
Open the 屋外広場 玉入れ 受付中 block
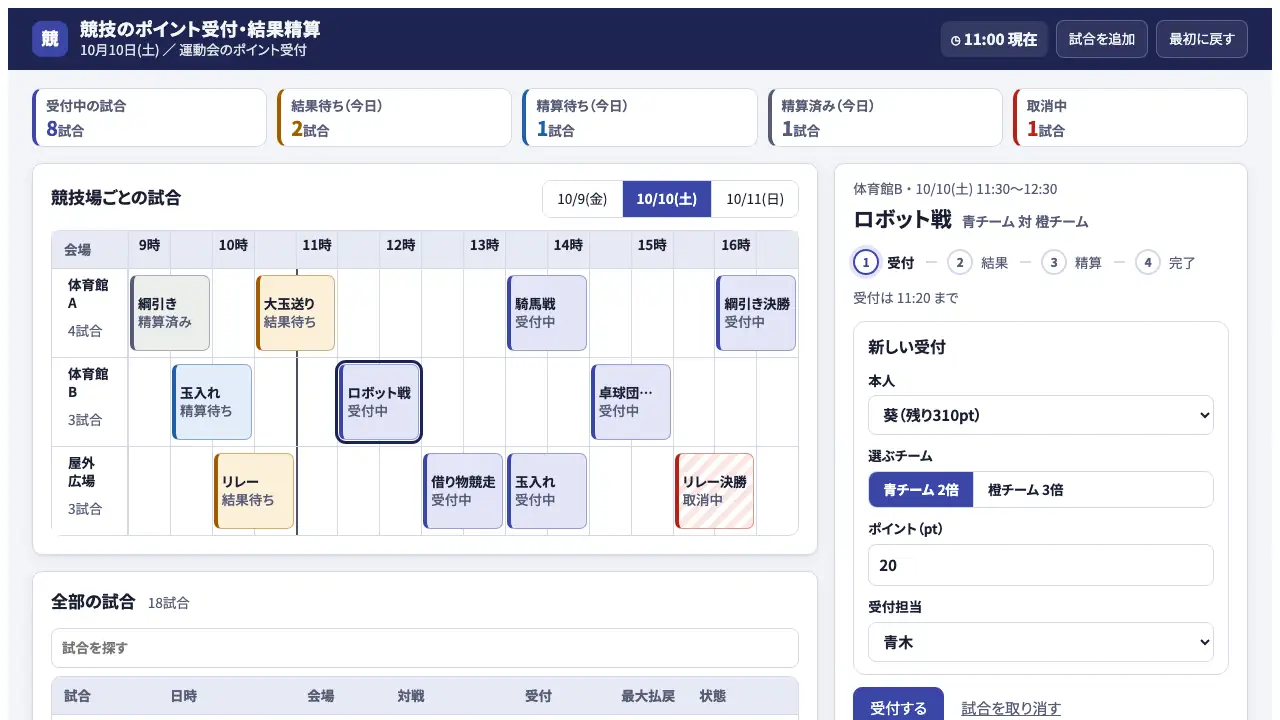click(x=547, y=491)
